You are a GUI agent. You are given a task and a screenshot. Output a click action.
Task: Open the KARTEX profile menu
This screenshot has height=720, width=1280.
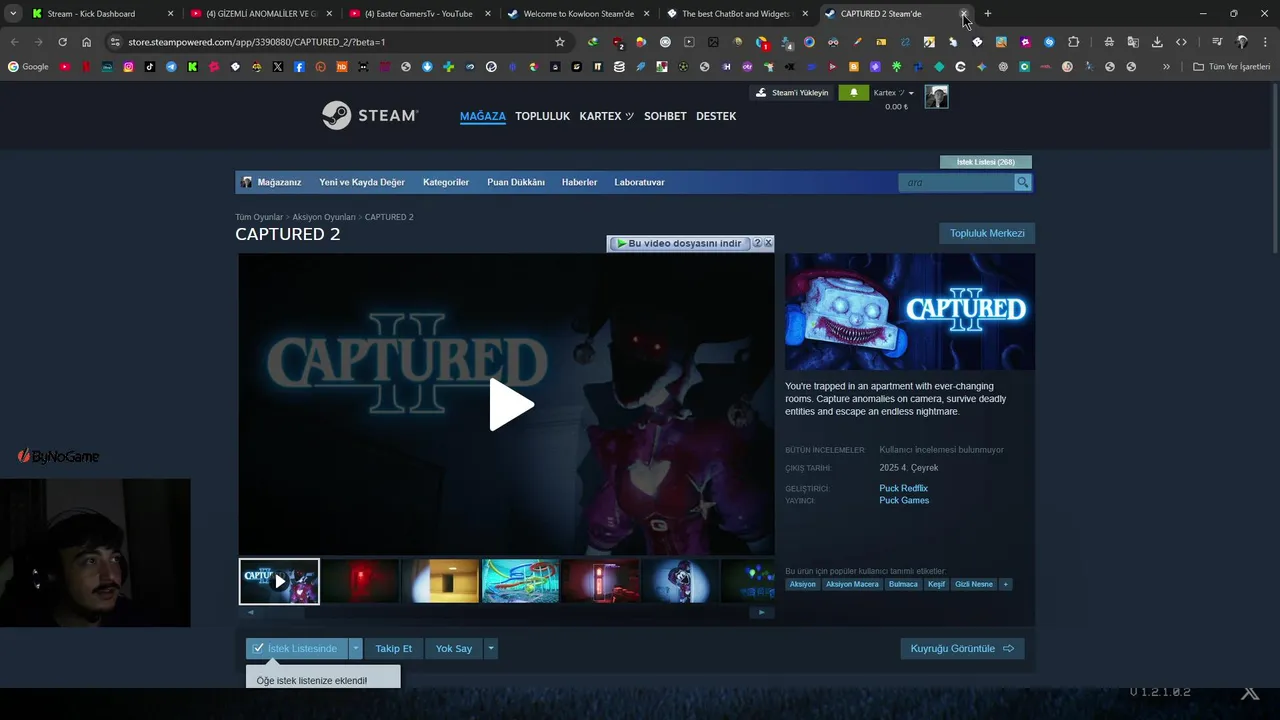[x=606, y=116]
